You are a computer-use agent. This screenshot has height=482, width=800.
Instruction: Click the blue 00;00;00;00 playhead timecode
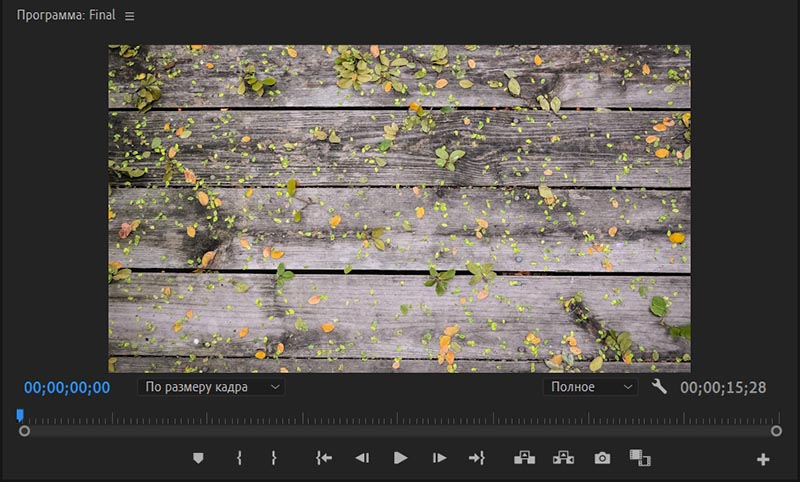pos(67,388)
